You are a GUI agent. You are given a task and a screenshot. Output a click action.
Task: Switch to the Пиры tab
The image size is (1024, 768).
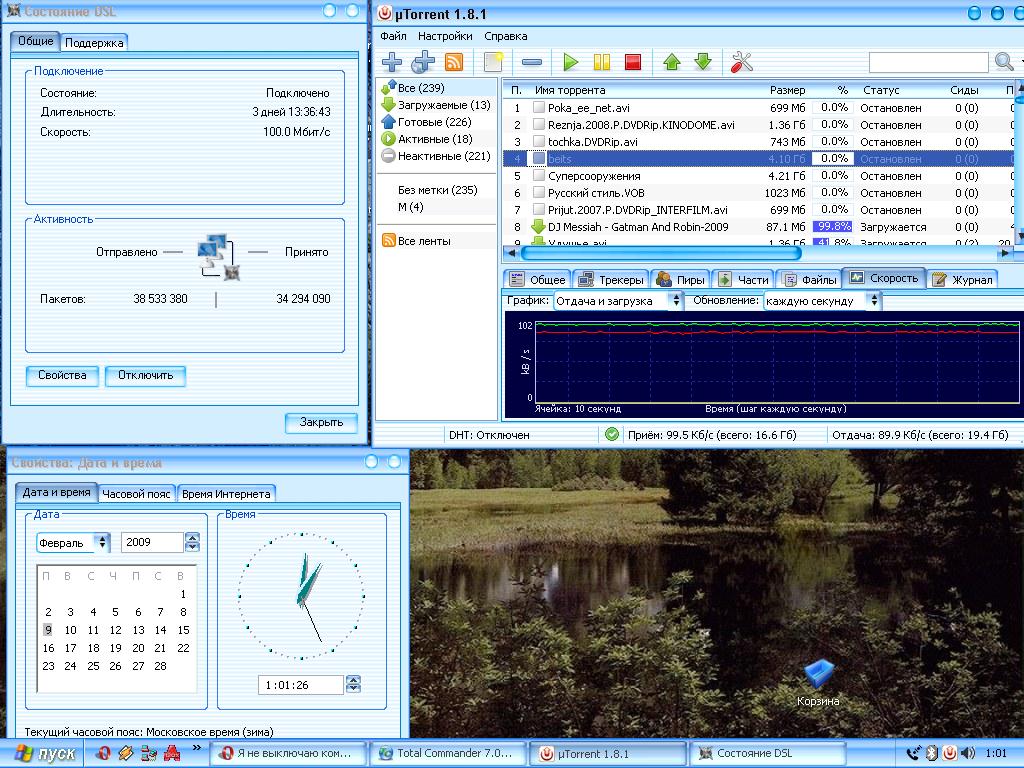pos(680,280)
